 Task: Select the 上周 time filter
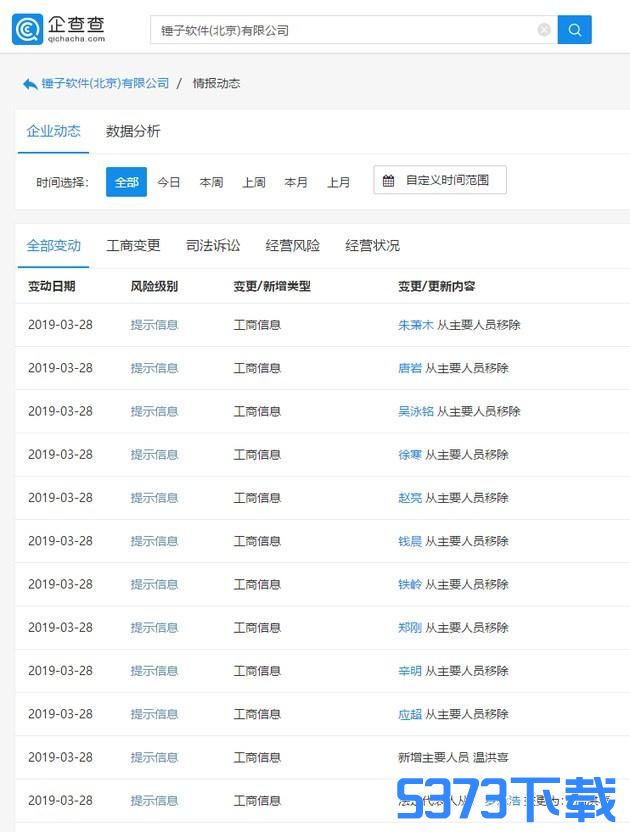254,183
